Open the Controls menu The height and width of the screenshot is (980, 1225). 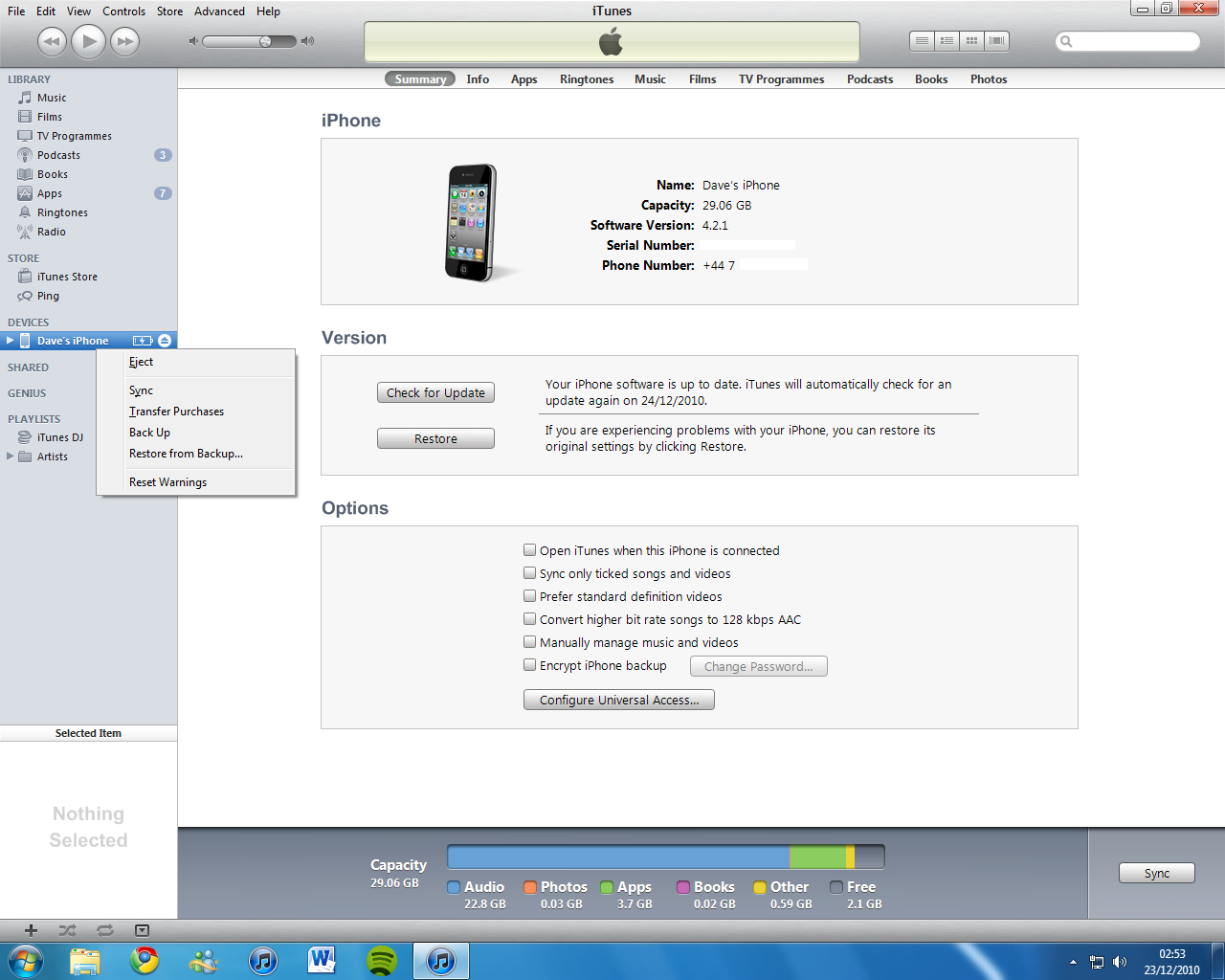[124, 11]
